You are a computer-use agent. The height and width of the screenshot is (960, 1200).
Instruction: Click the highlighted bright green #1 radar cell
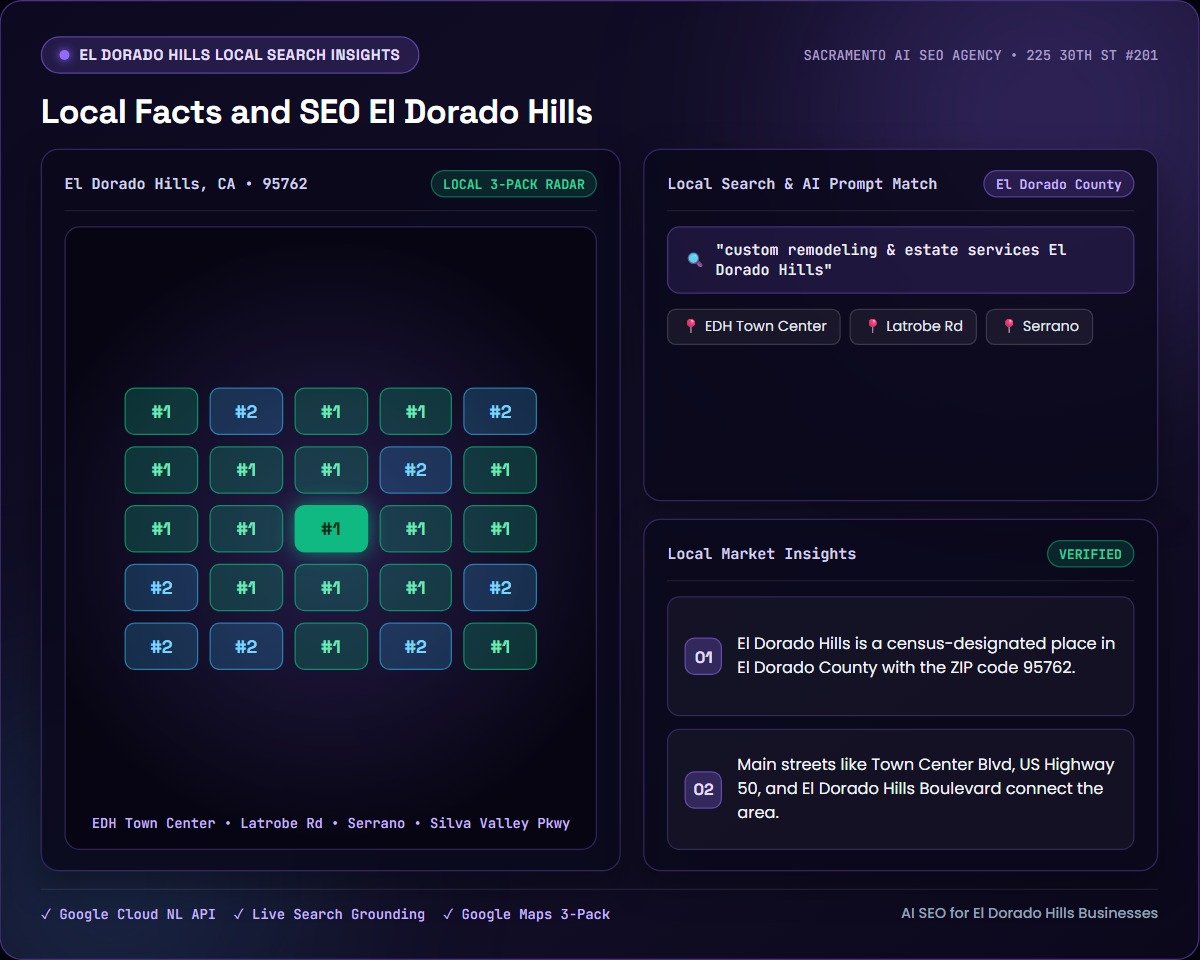coord(331,529)
